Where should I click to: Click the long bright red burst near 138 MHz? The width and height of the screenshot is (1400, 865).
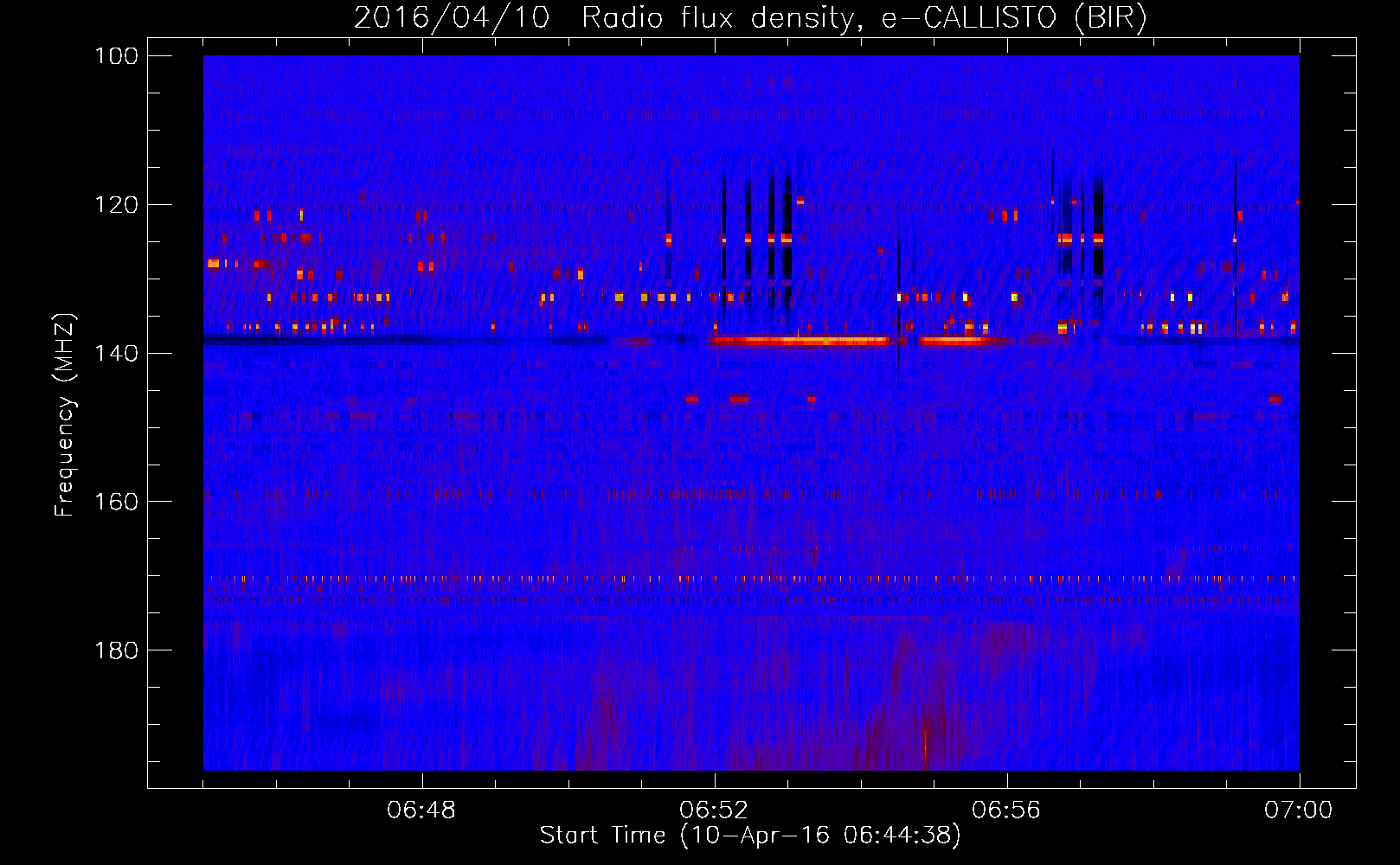tap(799, 341)
